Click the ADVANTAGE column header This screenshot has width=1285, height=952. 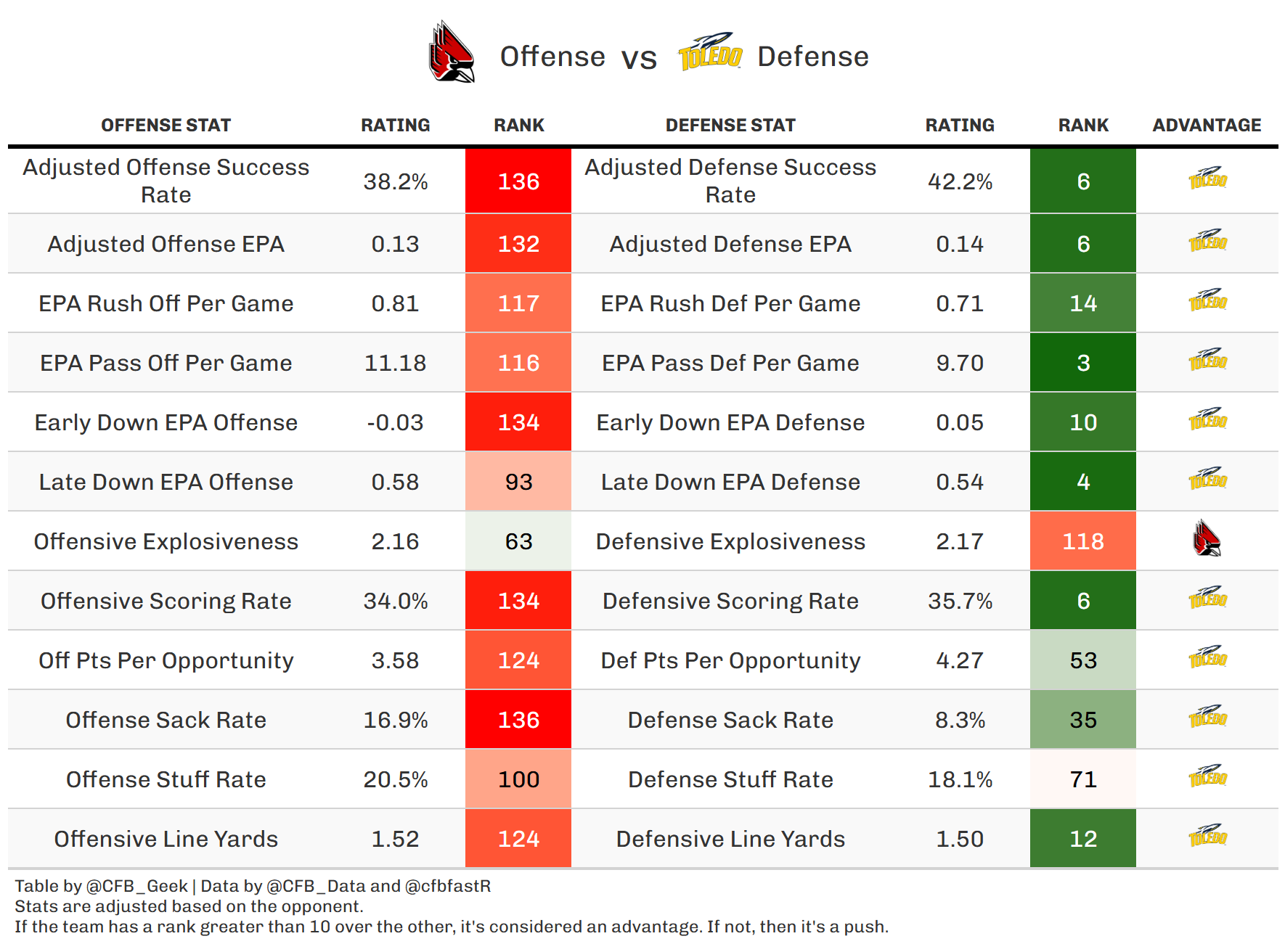coord(1207,126)
